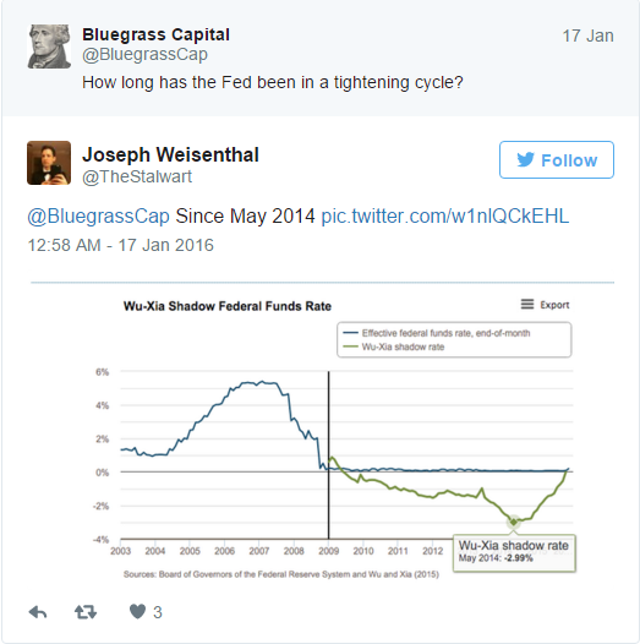640x644 pixels.
Task: Open Bluegrass Capital profile avatar
Action: click(x=49, y=46)
